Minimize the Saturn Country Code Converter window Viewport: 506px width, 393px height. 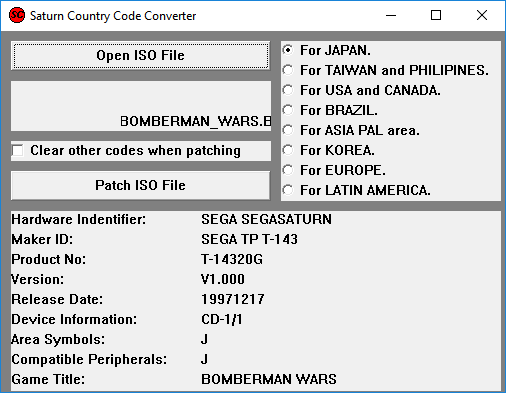coord(391,15)
